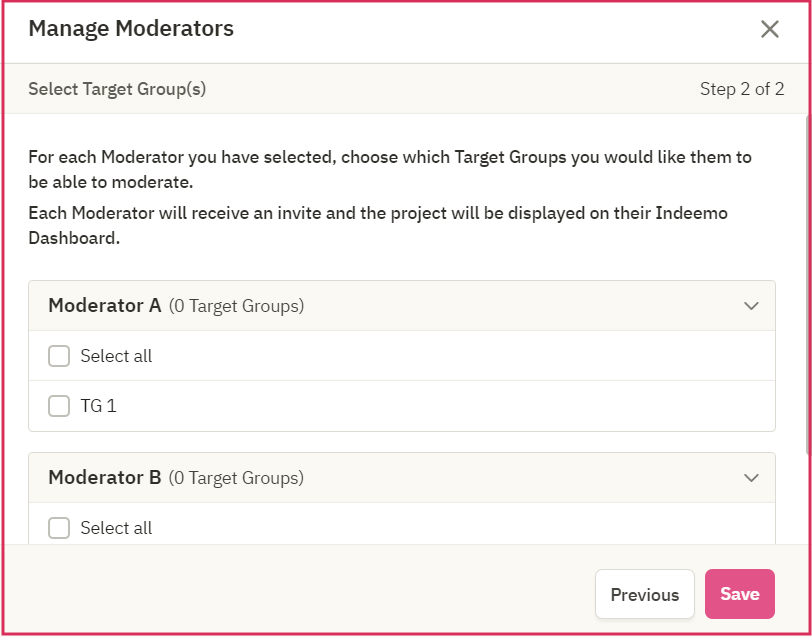Go back with the Previous button
Viewport: 812px width, 637px height.
coord(645,594)
